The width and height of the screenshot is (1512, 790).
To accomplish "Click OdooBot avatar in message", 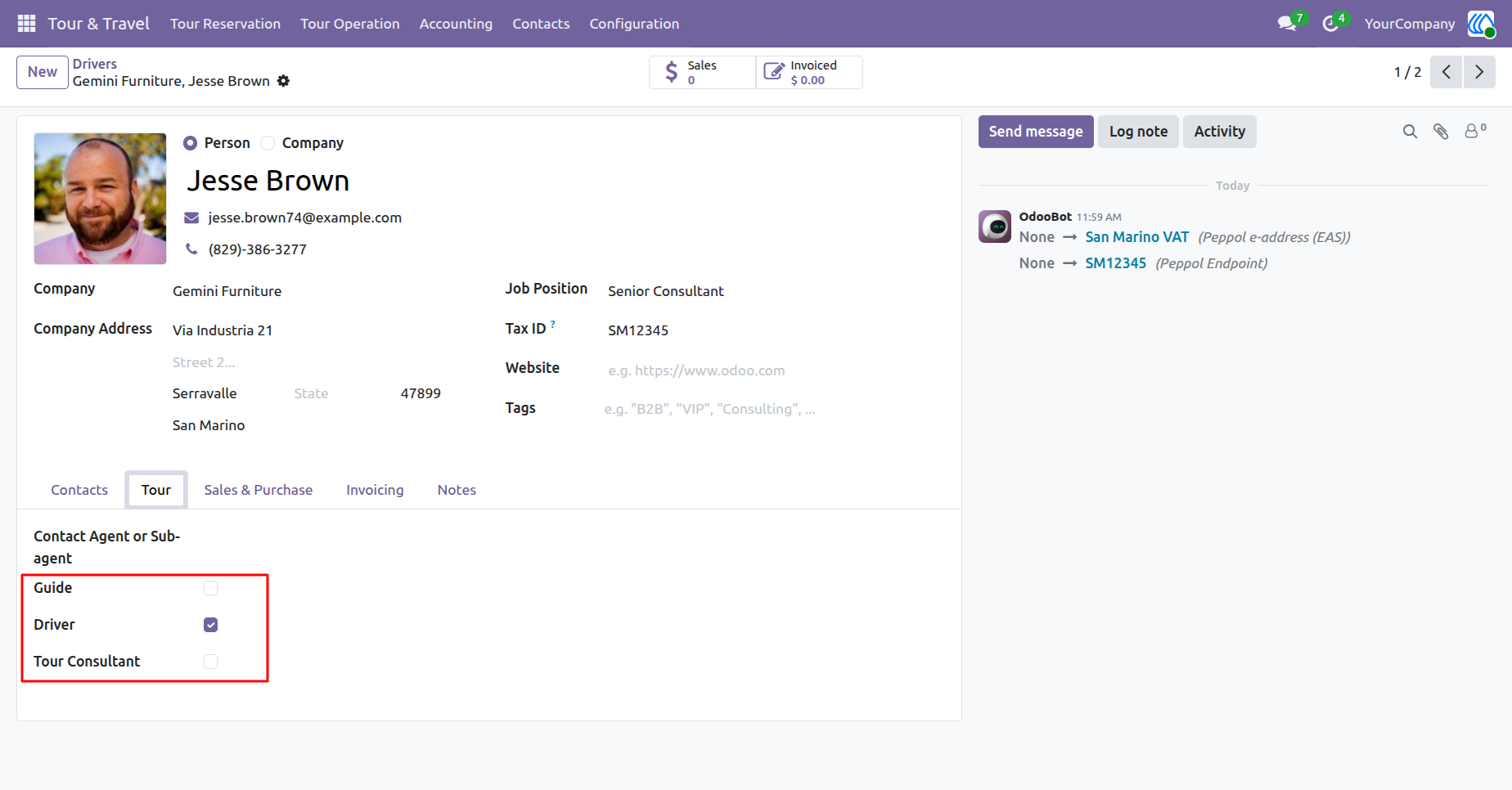I will click(x=995, y=227).
